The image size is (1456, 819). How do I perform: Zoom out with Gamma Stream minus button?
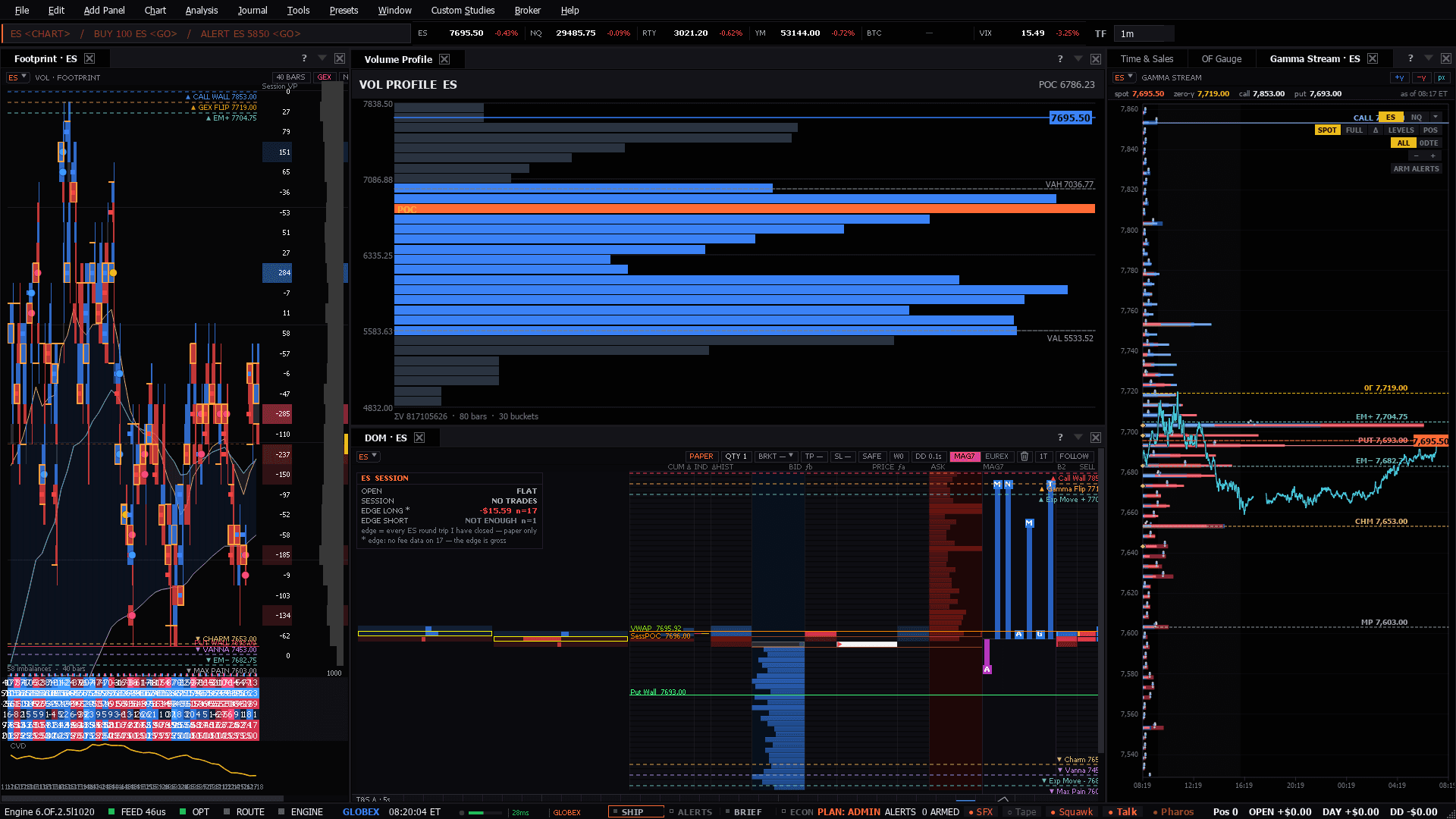click(x=1415, y=155)
